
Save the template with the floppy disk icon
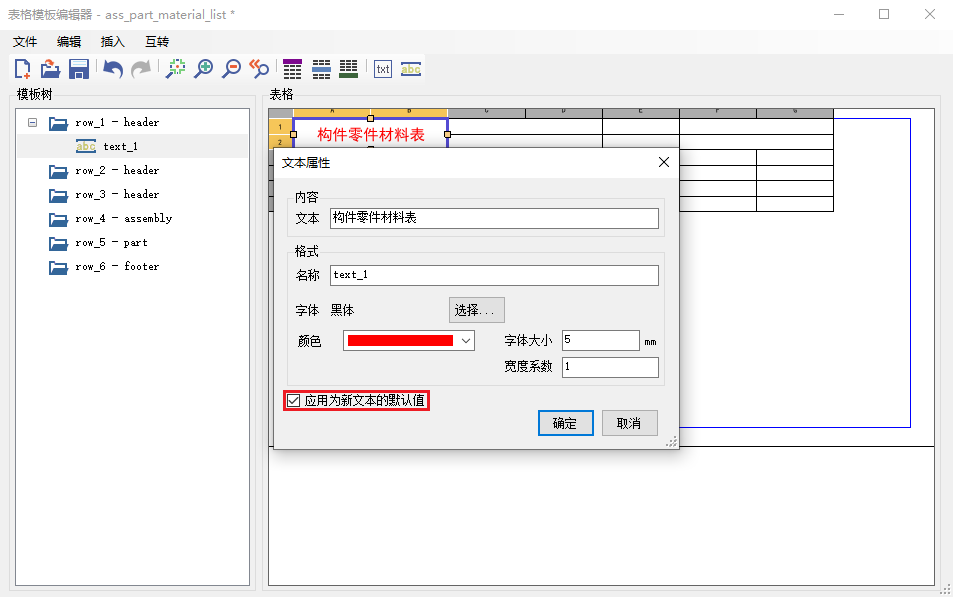[x=79, y=69]
